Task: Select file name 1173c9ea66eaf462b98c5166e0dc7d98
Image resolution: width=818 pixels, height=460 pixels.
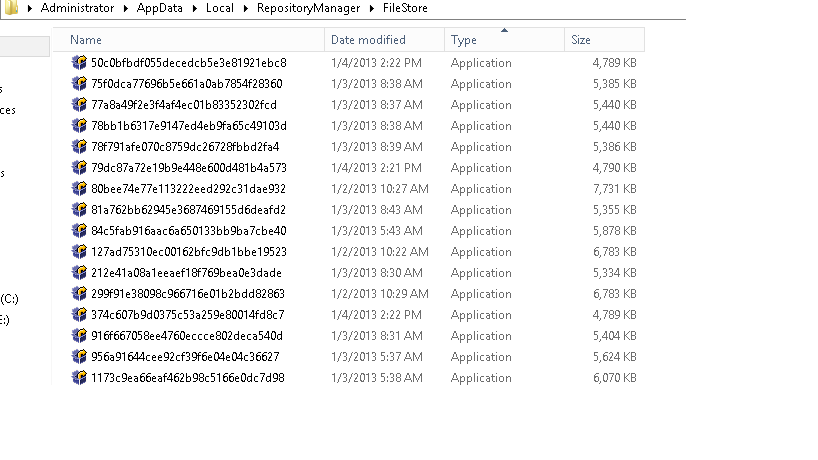Action: pos(188,378)
